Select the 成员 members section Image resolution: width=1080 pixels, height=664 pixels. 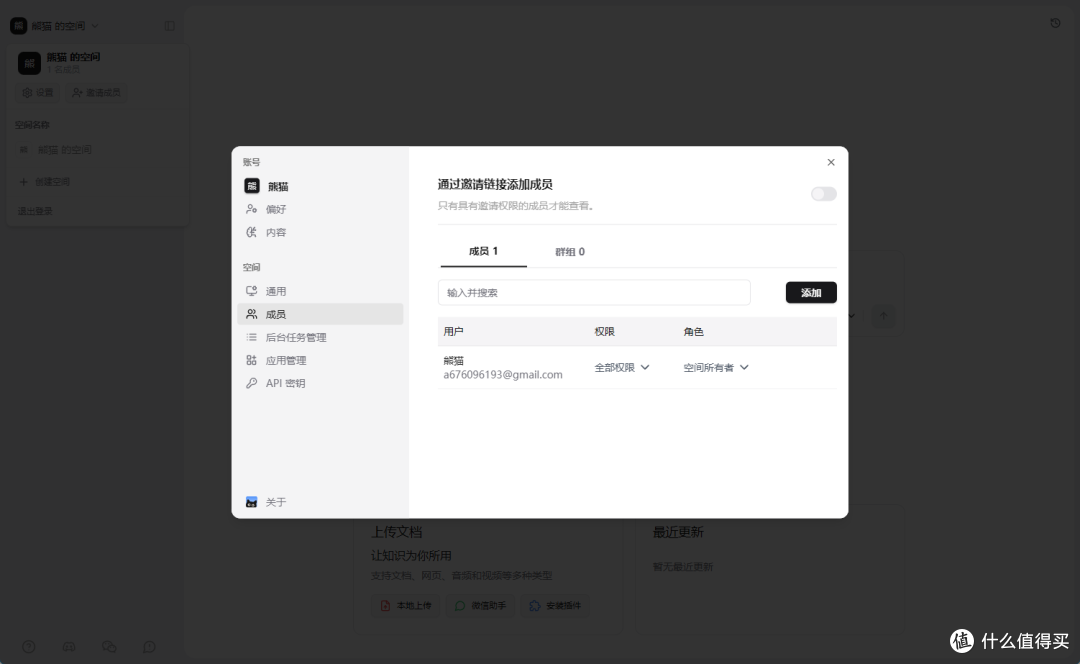[320, 314]
